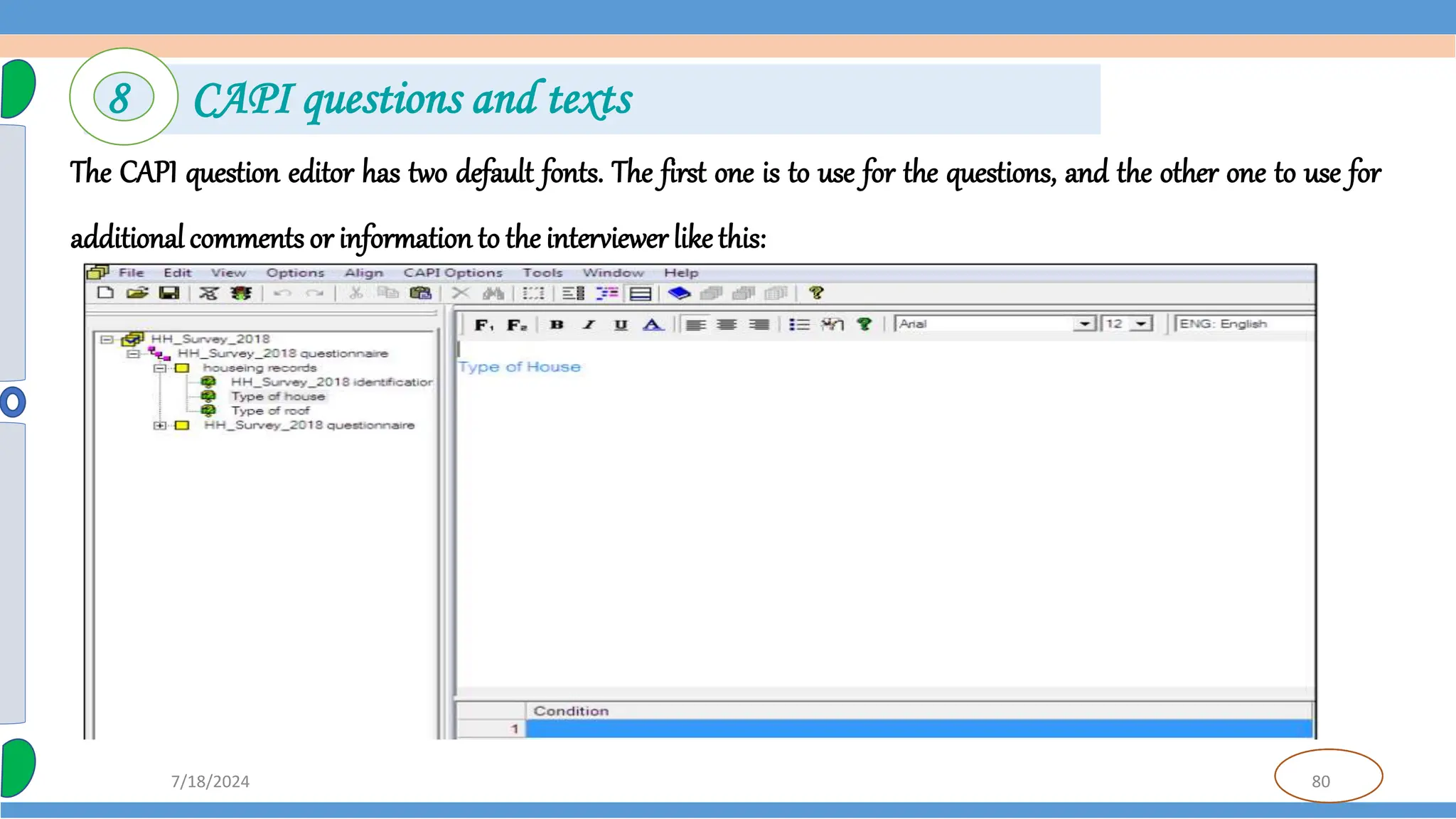Image resolution: width=1456 pixels, height=819 pixels.
Task: Align text left
Action: point(695,325)
